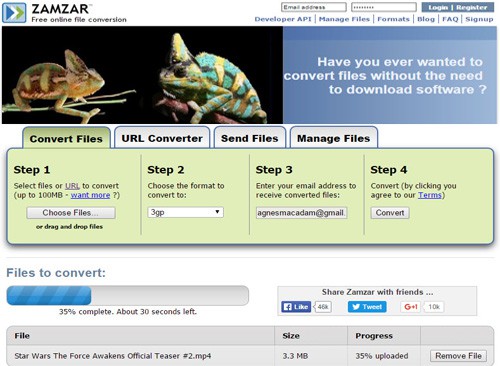Click the 'or drag and drop files' text

(x=69, y=227)
